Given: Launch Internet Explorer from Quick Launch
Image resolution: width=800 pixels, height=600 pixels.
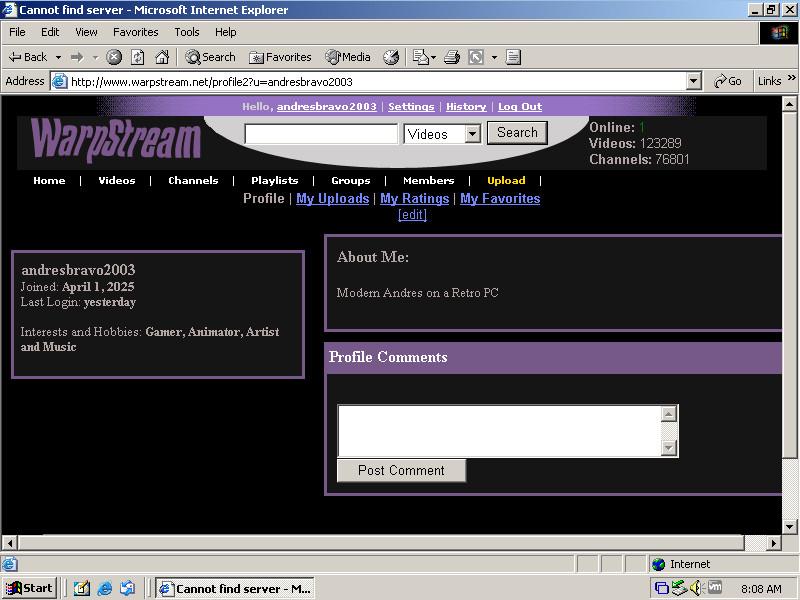Looking at the screenshot, I should pos(105,589).
